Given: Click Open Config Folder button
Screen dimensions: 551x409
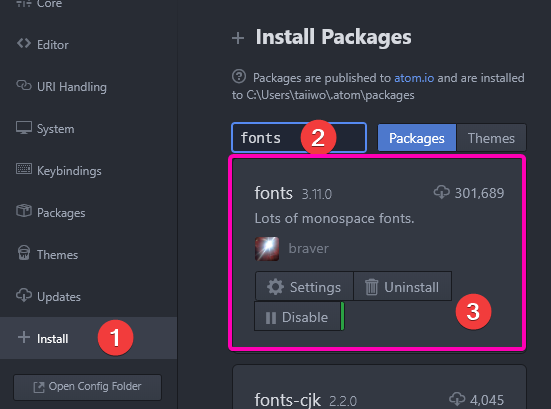Looking at the screenshot, I should click(87, 387).
